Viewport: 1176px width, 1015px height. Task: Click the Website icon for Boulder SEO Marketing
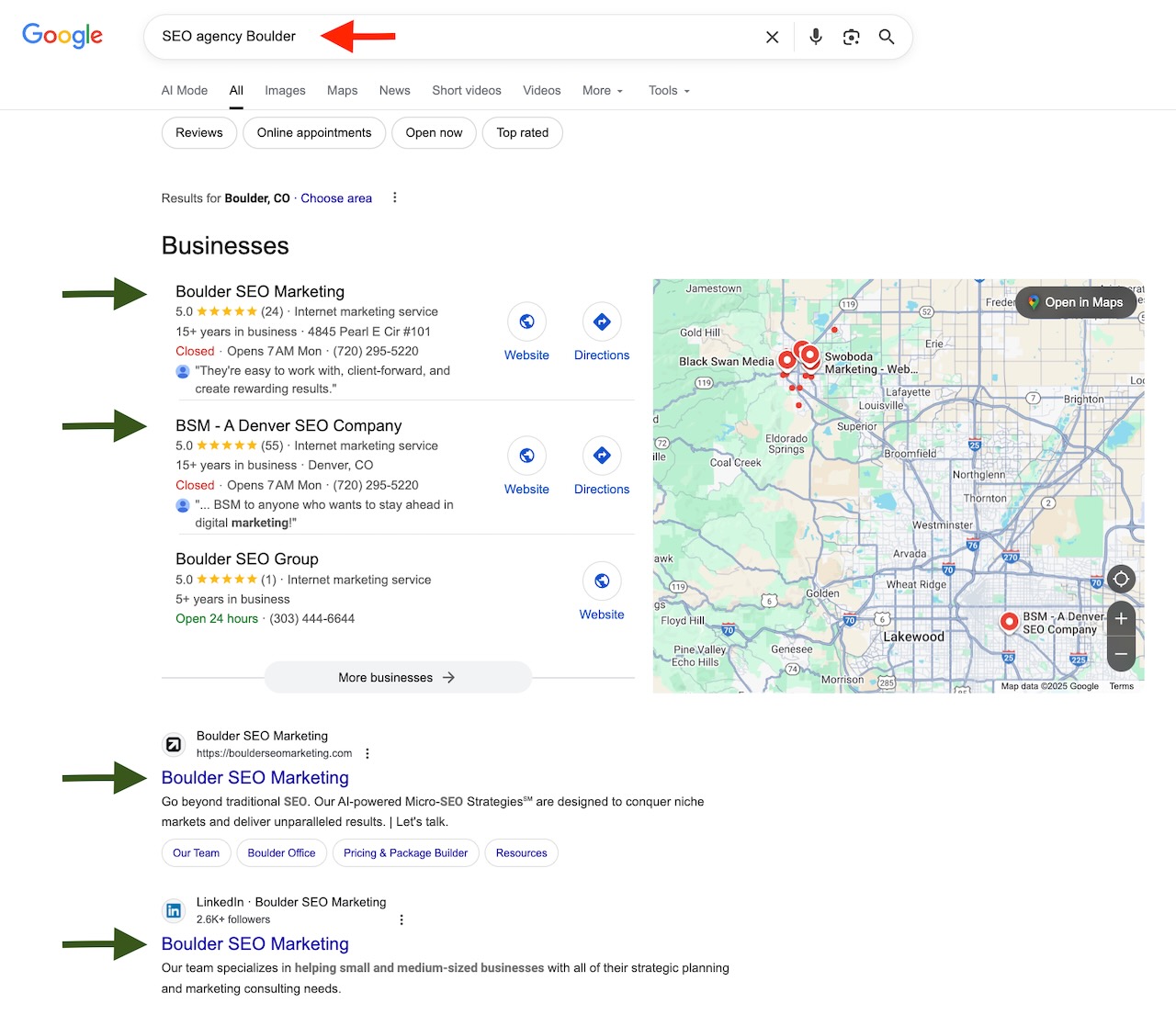[526, 322]
